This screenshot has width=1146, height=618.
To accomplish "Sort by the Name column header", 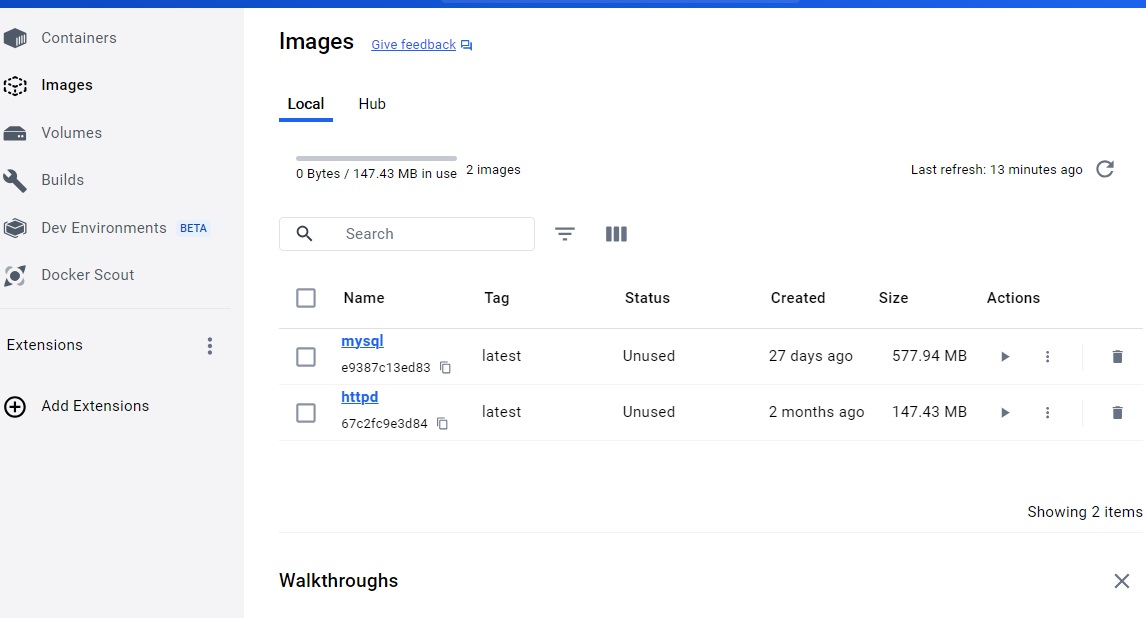I will pyautogui.click(x=364, y=298).
